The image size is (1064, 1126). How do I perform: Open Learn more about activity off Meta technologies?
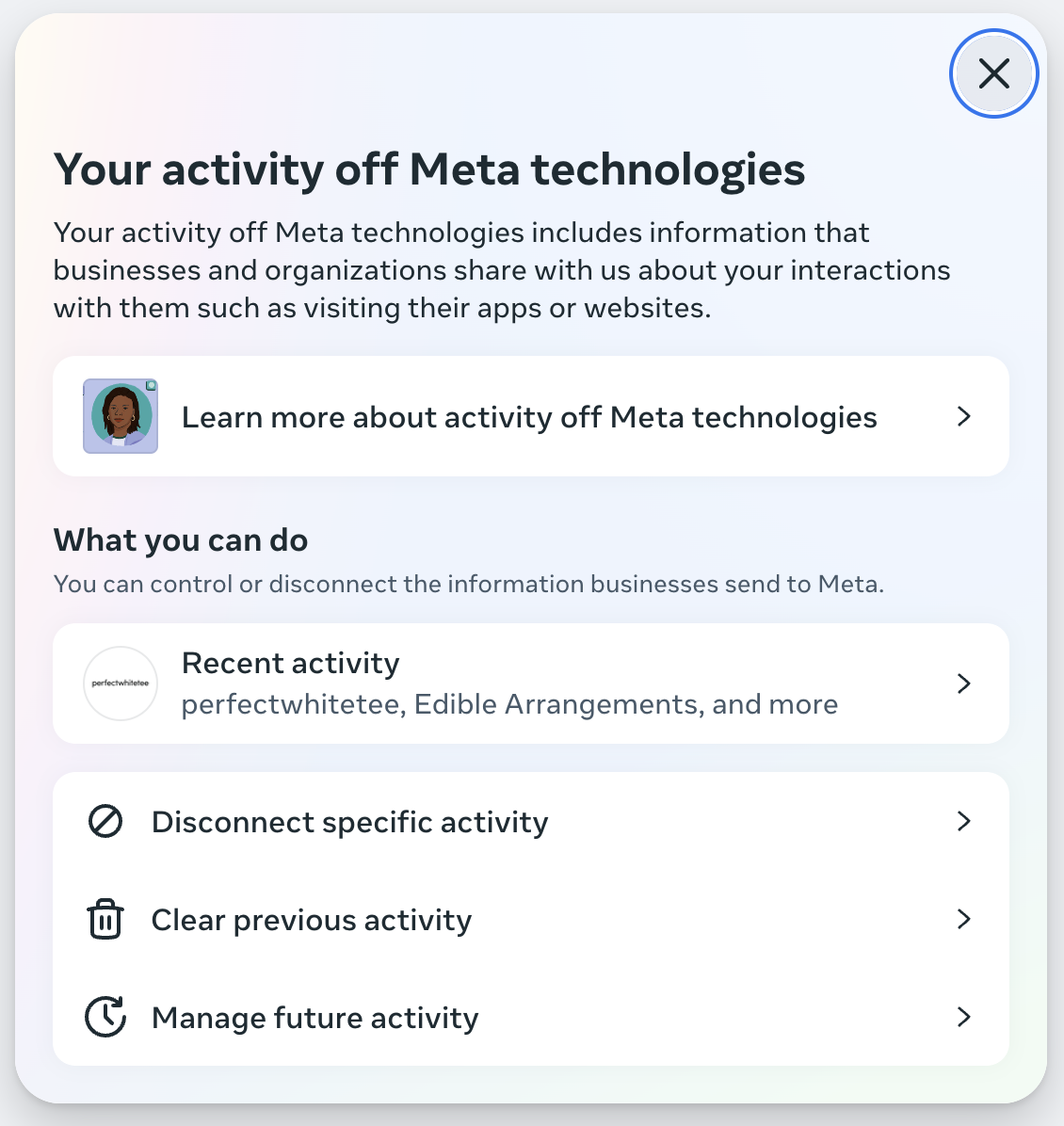528,417
